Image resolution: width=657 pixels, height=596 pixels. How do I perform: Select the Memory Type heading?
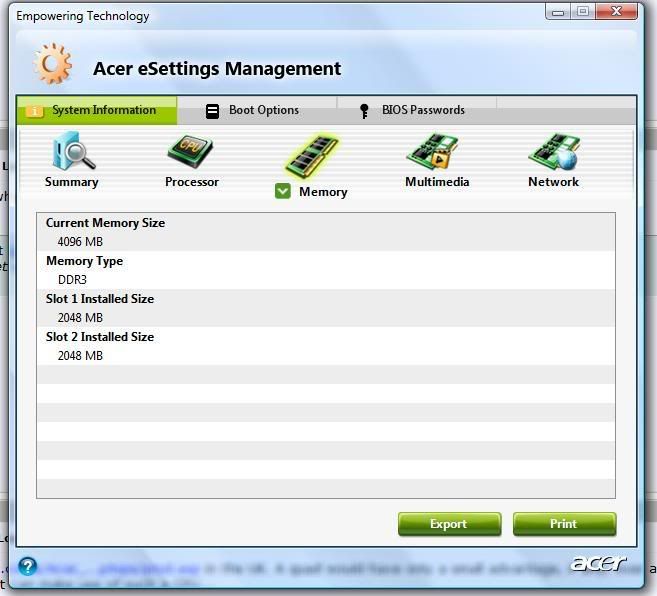coord(84,261)
